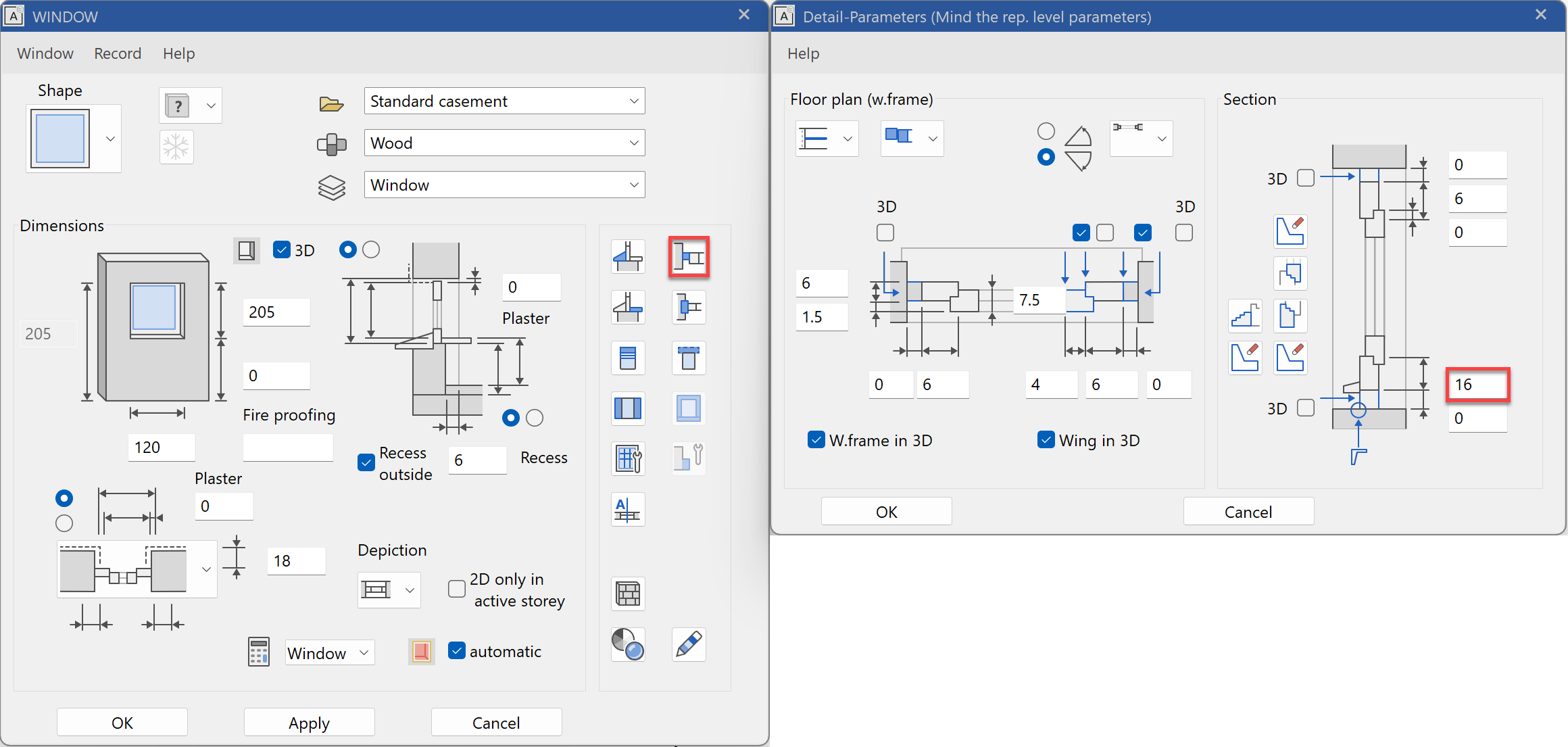Uncheck the Wing in 3D checkbox
Viewport: 1568px width, 747px height.
click(x=1046, y=440)
